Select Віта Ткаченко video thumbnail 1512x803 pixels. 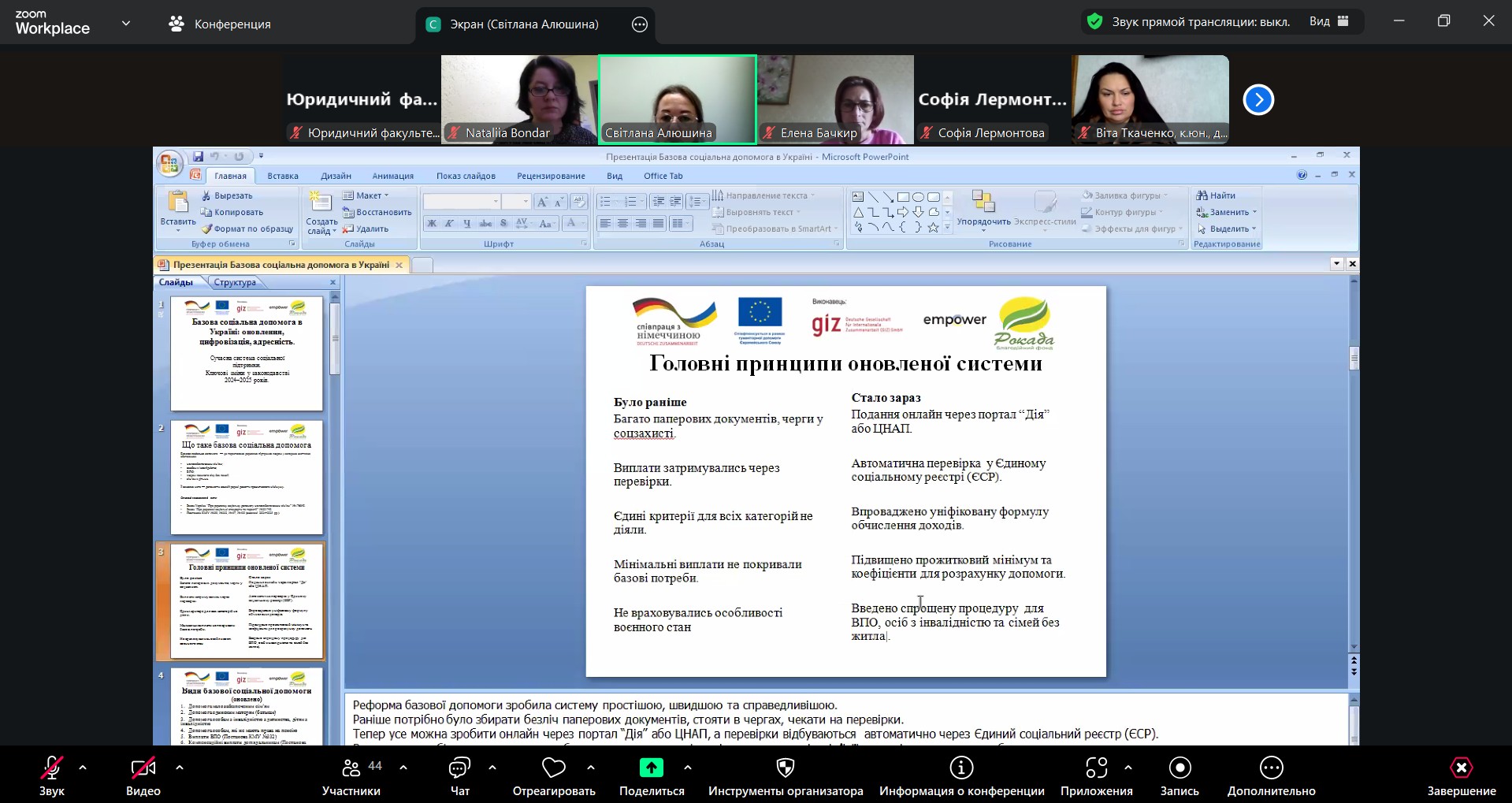point(1150,99)
